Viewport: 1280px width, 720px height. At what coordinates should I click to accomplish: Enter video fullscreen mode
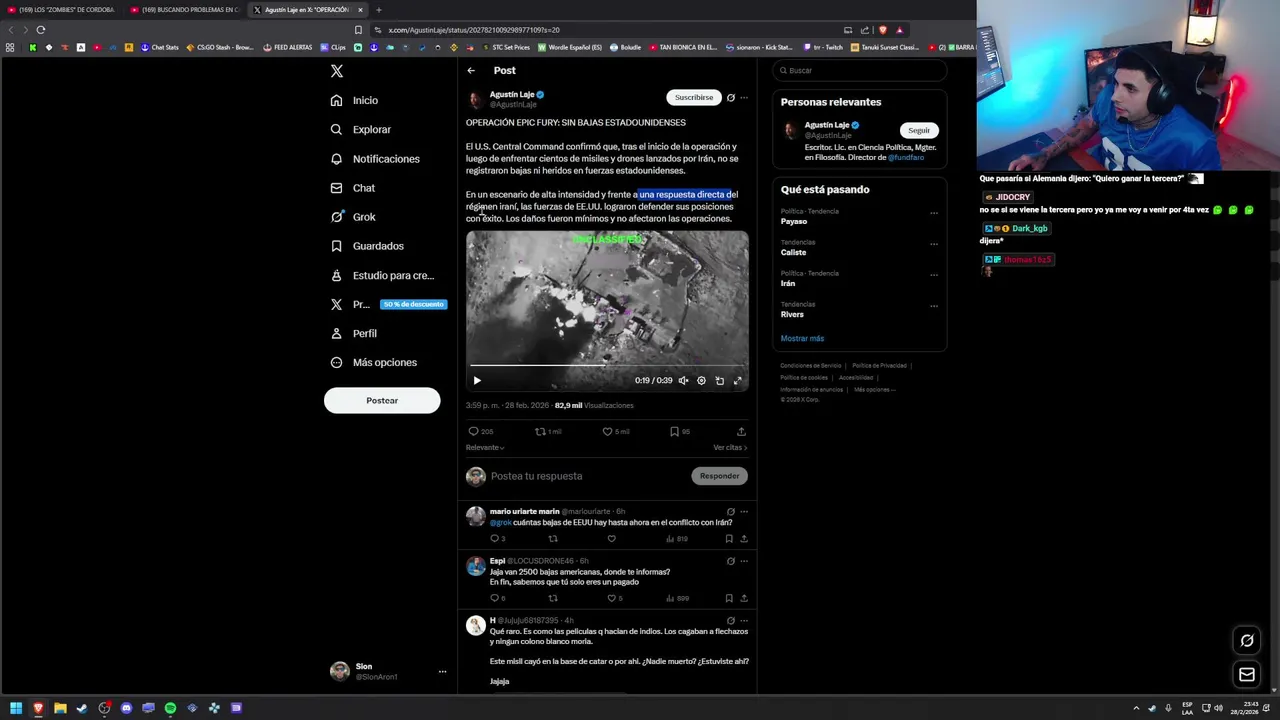pyautogui.click(x=738, y=380)
